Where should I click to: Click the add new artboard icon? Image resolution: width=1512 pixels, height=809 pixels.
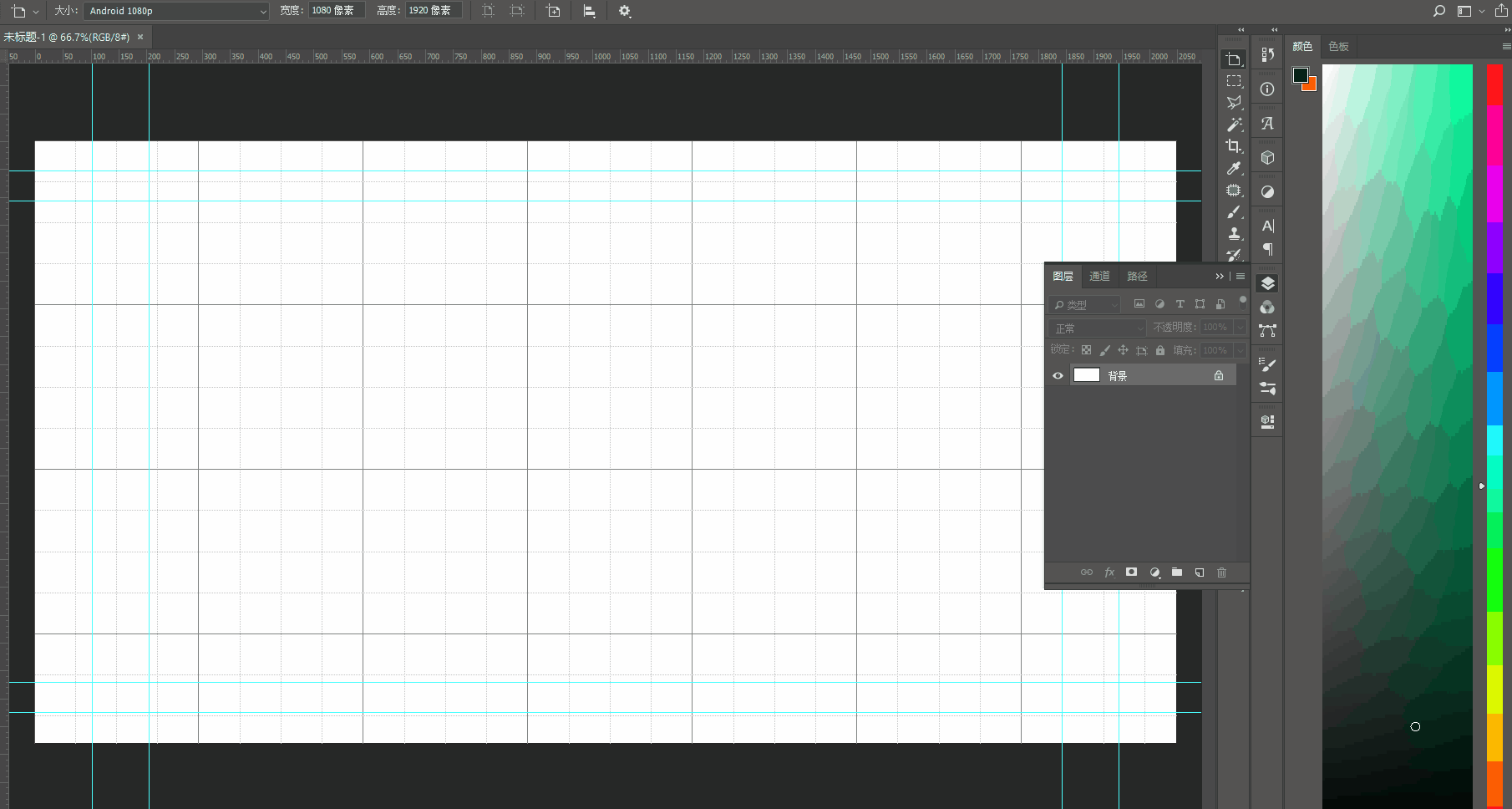click(x=553, y=11)
